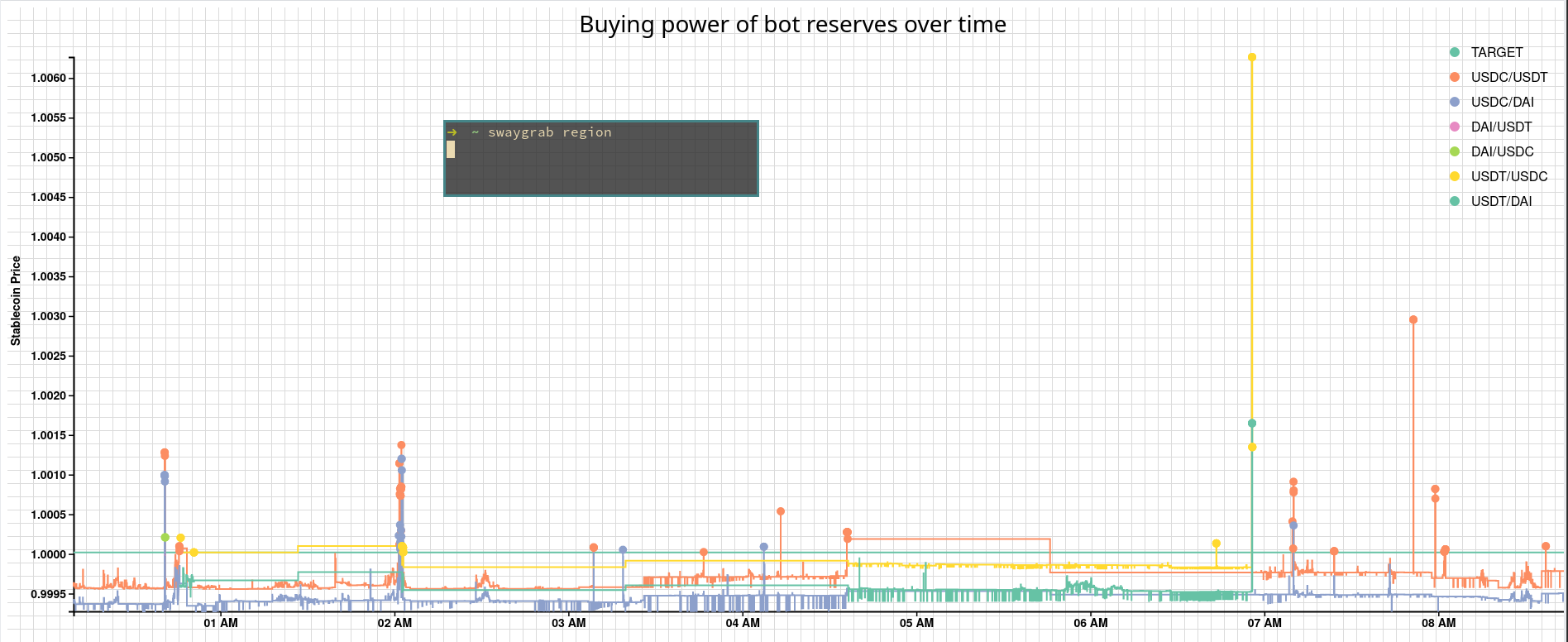The image size is (1568, 642).
Task: Click the '1.0015' y-axis tick label
Action: (x=48, y=435)
